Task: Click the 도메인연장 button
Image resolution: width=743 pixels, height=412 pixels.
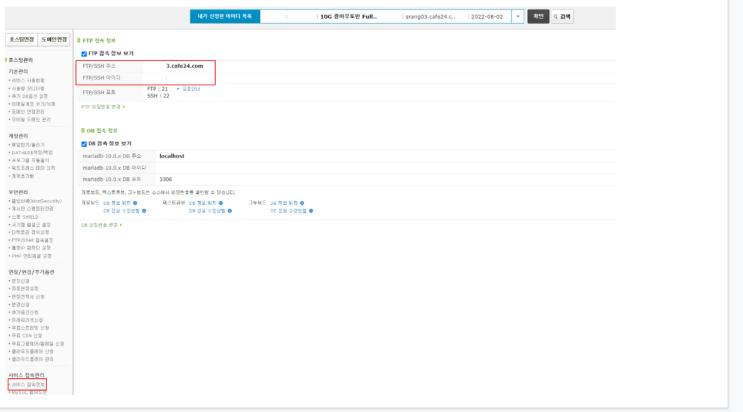Action: [x=54, y=40]
